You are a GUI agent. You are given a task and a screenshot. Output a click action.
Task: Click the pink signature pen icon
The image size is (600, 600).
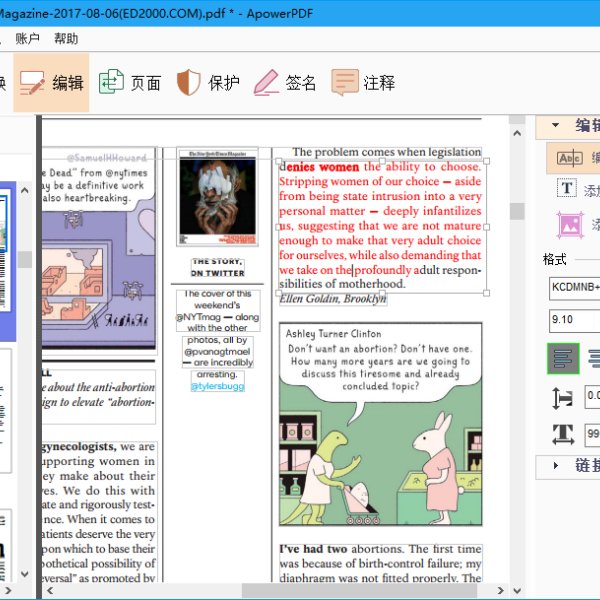click(266, 82)
